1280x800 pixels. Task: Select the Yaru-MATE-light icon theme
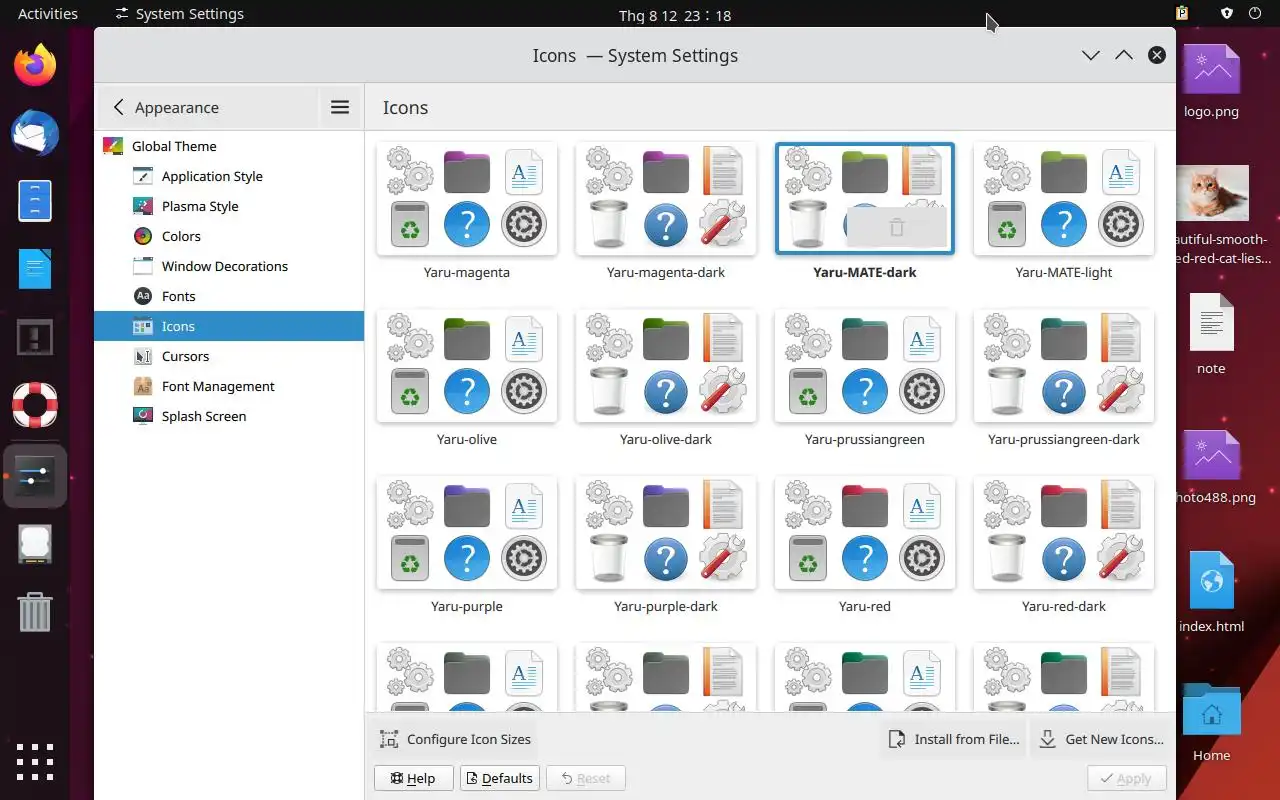[x=1064, y=199]
